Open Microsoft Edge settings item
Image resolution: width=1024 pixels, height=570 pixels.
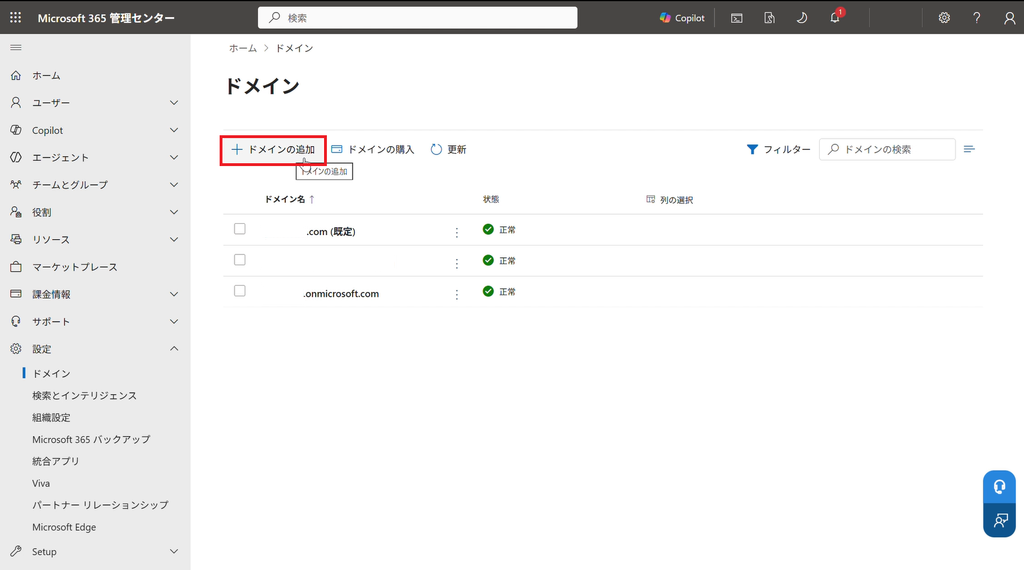[64, 527]
